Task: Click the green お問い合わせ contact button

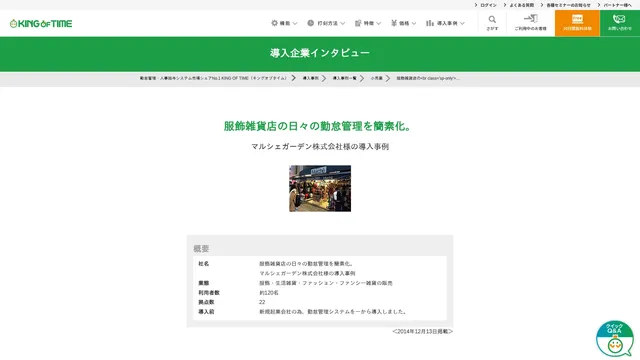Action: pos(620,23)
